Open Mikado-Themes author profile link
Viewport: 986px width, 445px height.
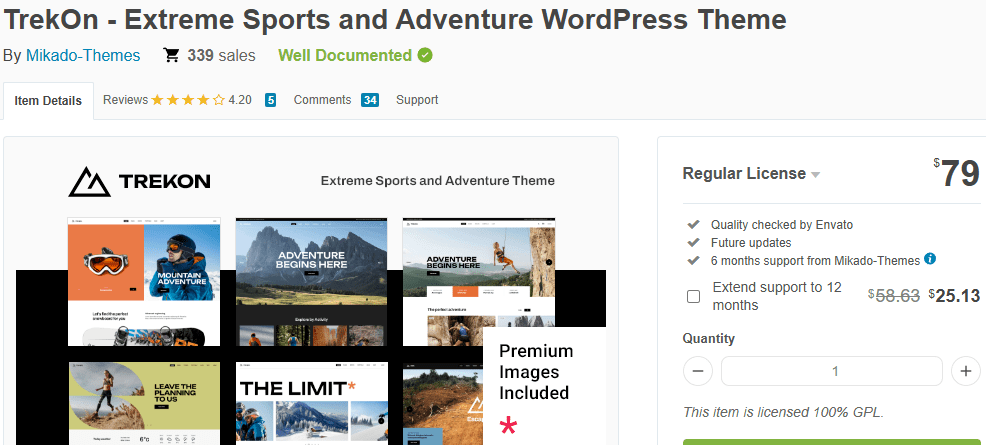point(83,55)
